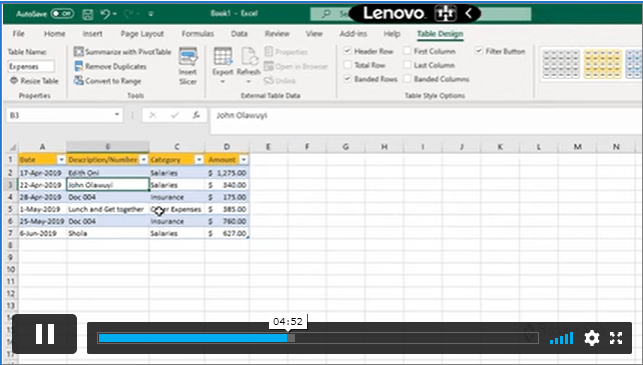Enter fullscreen with the expand icon
The height and width of the screenshot is (365, 643).
tap(616, 338)
